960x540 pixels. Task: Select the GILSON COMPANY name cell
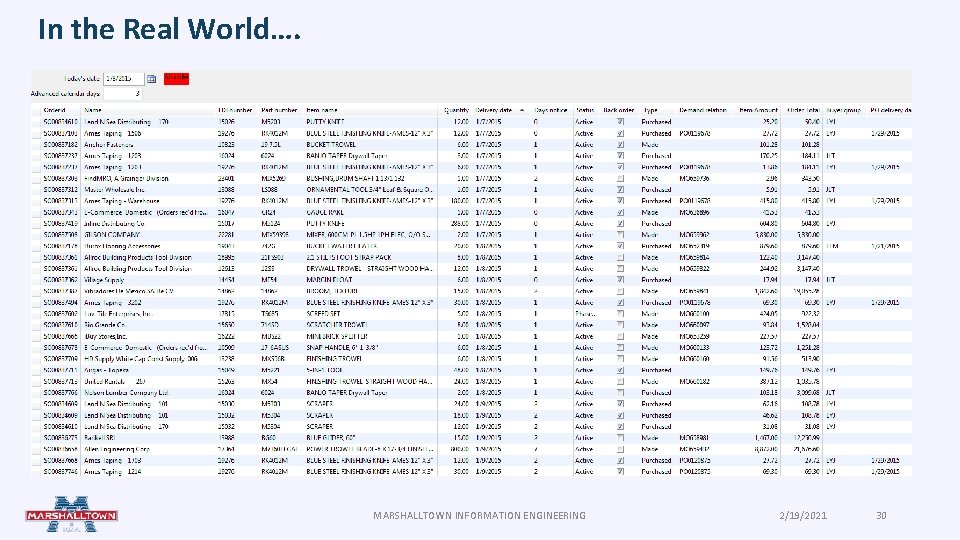pos(112,234)
